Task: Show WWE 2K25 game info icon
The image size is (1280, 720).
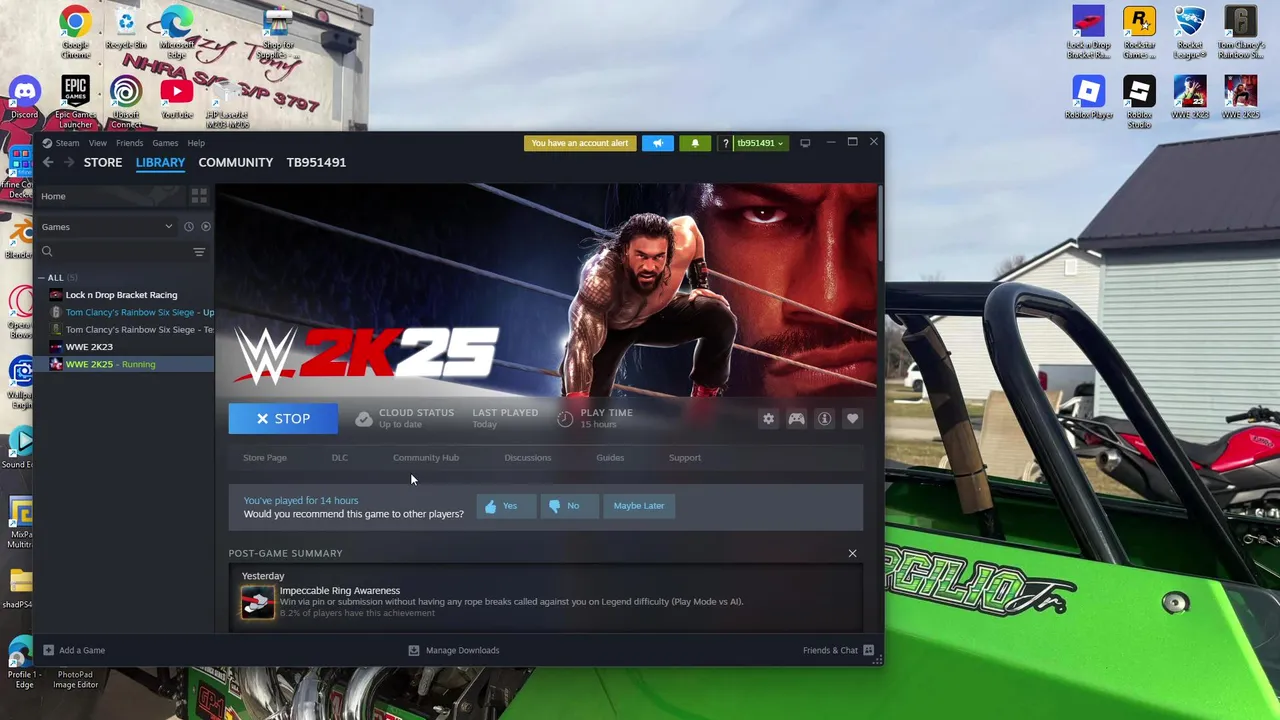Action: tap(824, 419)
